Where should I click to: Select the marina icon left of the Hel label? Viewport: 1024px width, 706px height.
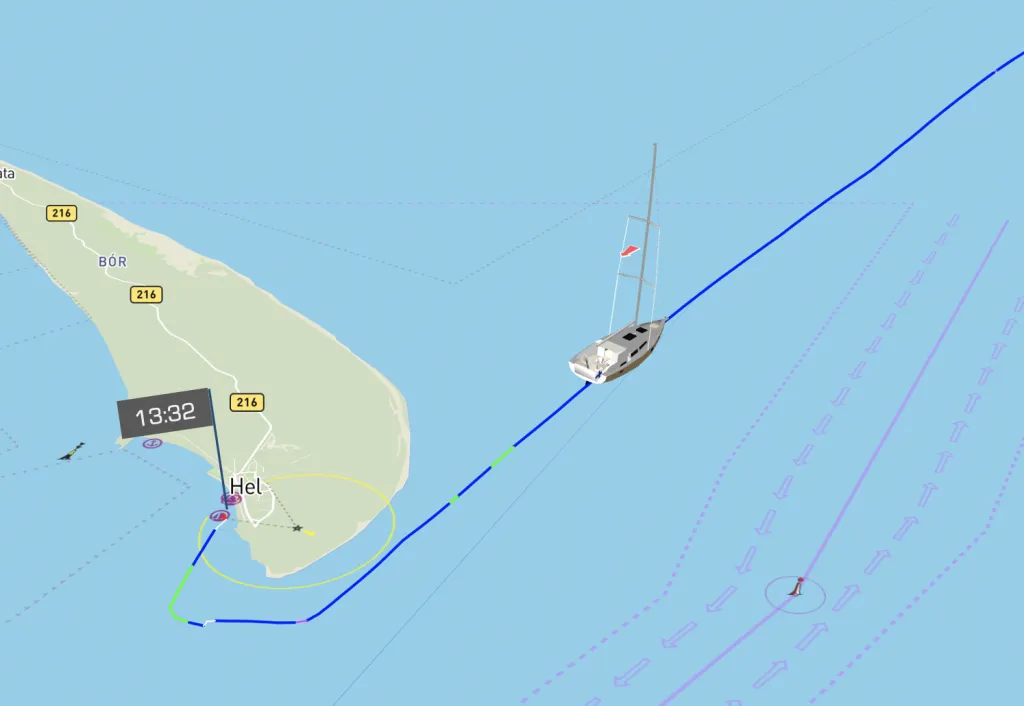[231, 500]
